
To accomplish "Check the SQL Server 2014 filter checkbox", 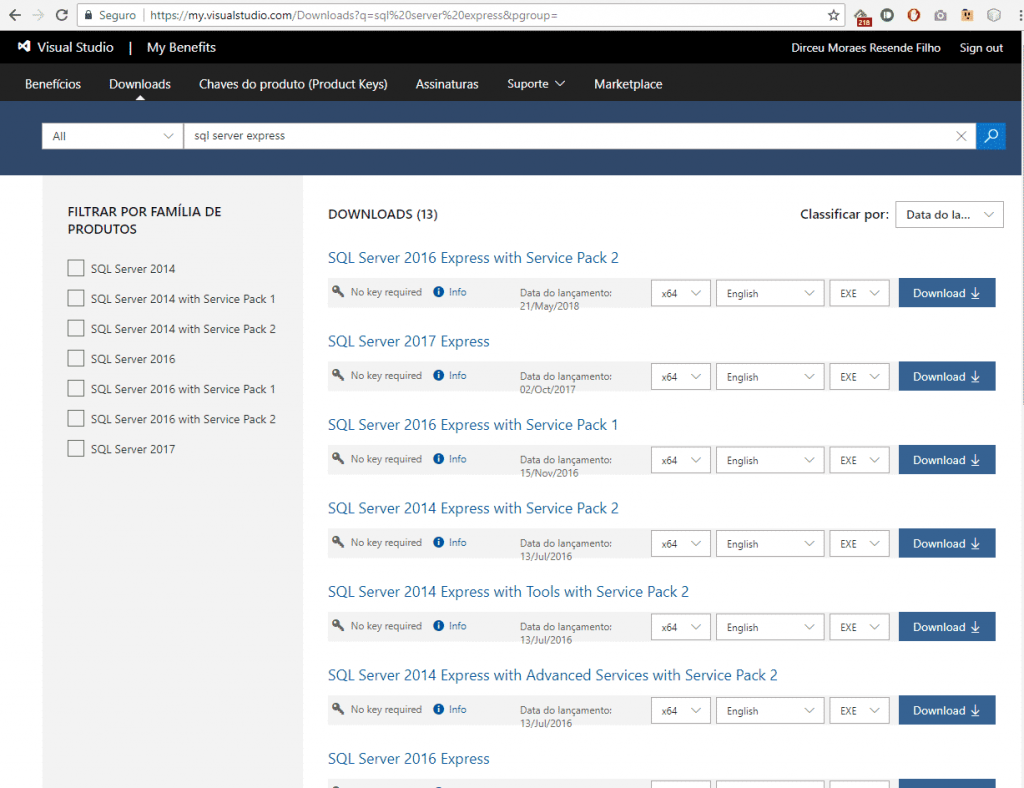I will [x=76, y=268].
